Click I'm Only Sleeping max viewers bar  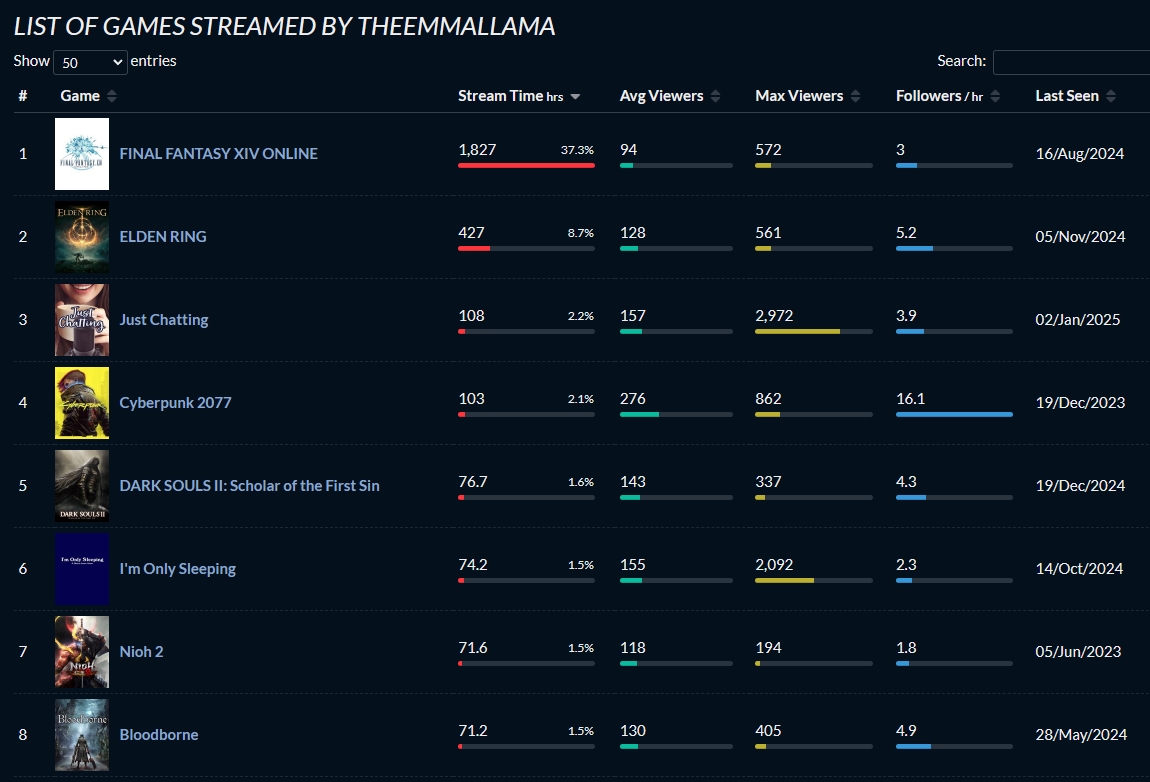click(814, 580)
